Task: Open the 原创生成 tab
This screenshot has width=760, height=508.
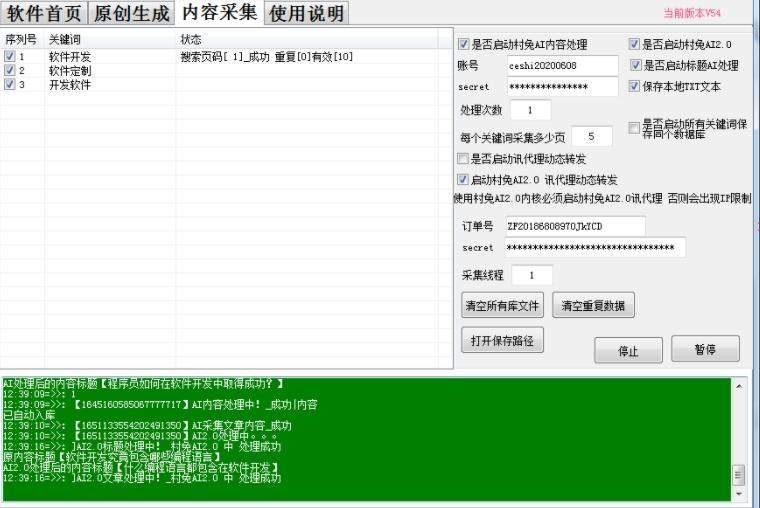Action: (x=131, y=13)
